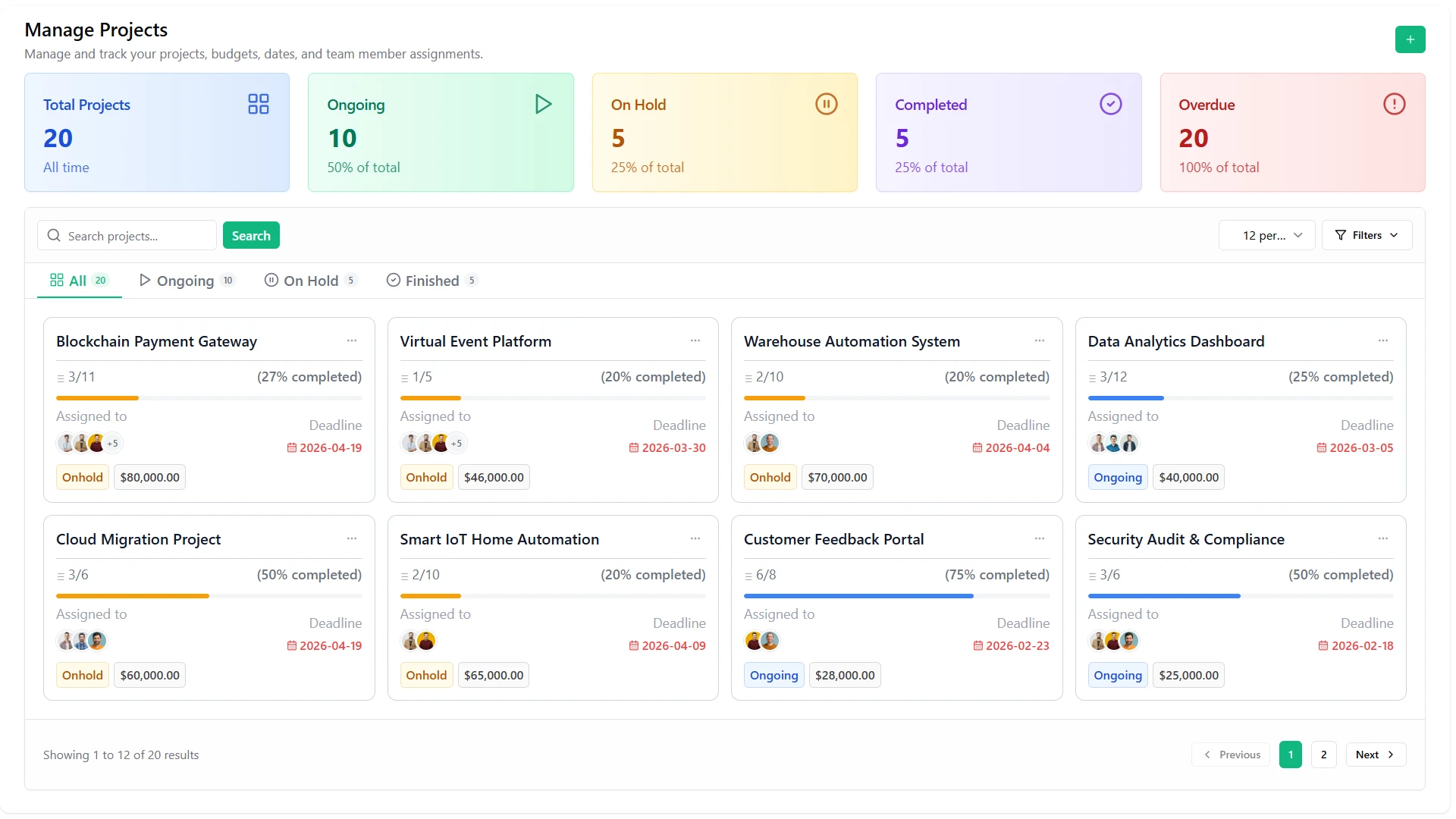Go to the Next results page
1456x819 pixels.
pyautogui.click(x=1376, y=755)
